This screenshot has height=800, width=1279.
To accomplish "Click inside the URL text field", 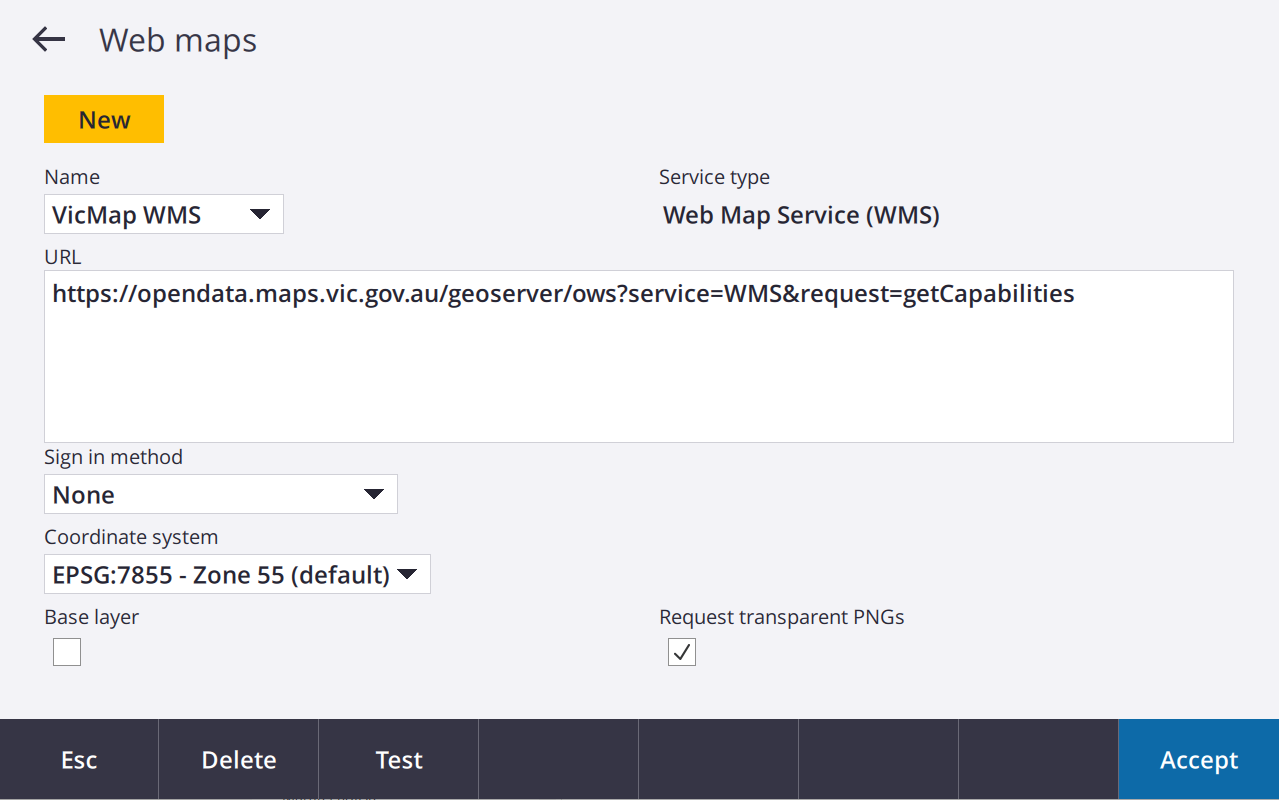I will [x=638, y=356].
